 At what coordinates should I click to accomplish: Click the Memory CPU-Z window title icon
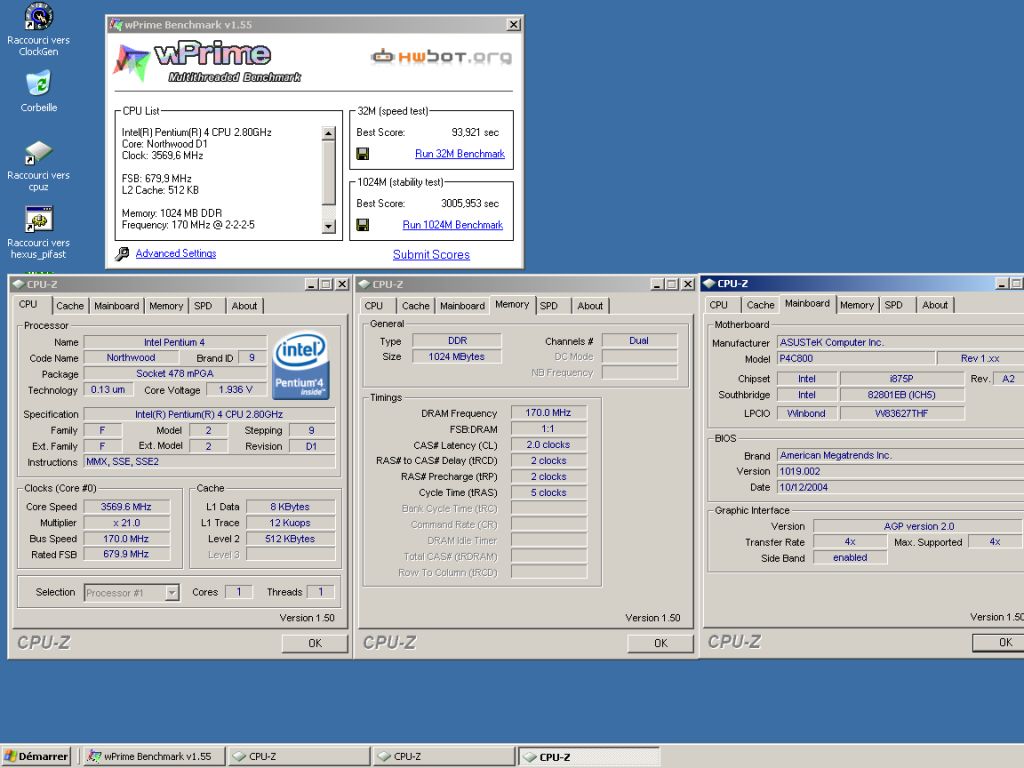point(364,284)
